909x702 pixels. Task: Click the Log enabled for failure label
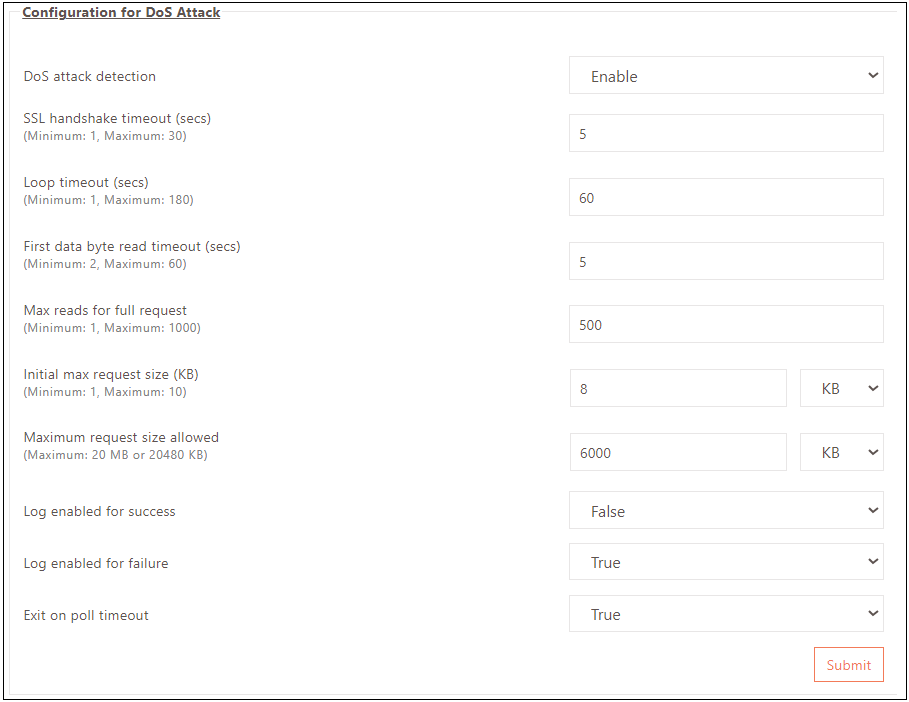point(96,563)
